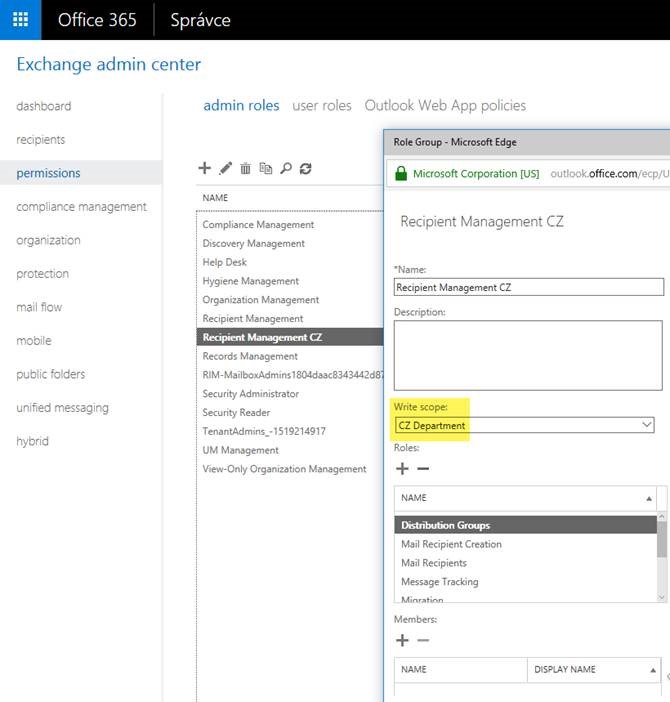Select Security Reader role group
This screenshot has height=702, width=670.
(x=236, y=413)
